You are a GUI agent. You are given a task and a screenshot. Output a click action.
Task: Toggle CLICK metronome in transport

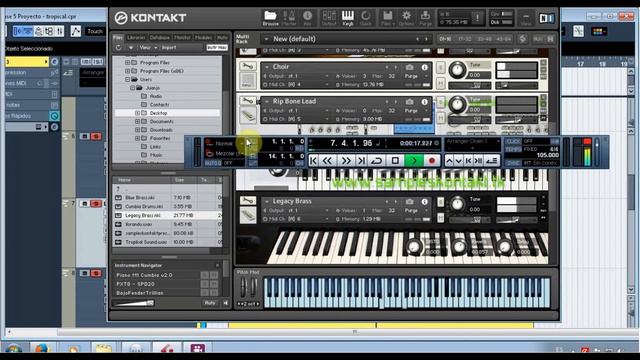click(512, 141)
